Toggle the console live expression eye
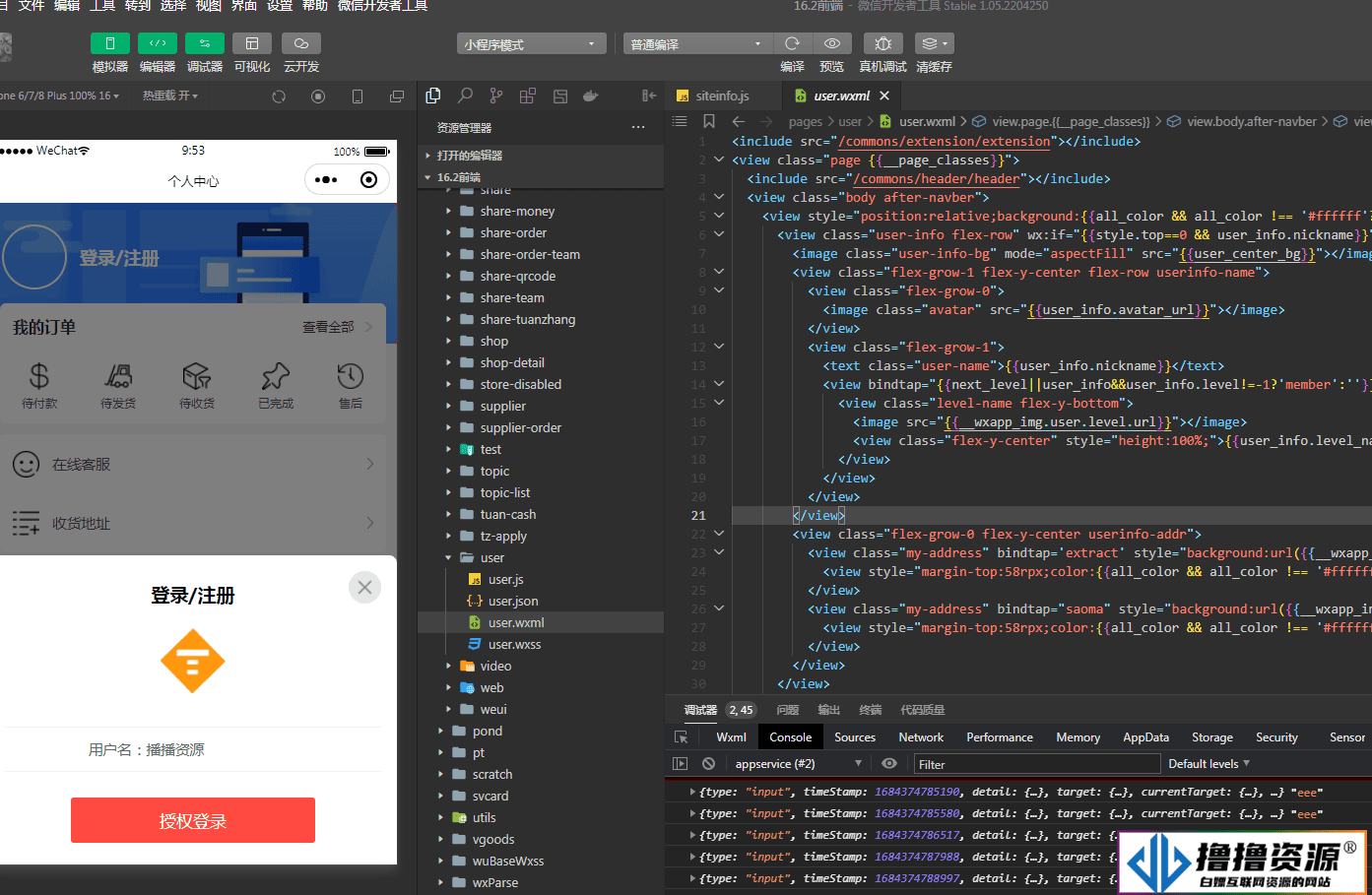This screenshot has width=1372, height=895. (x=889, y=763)
